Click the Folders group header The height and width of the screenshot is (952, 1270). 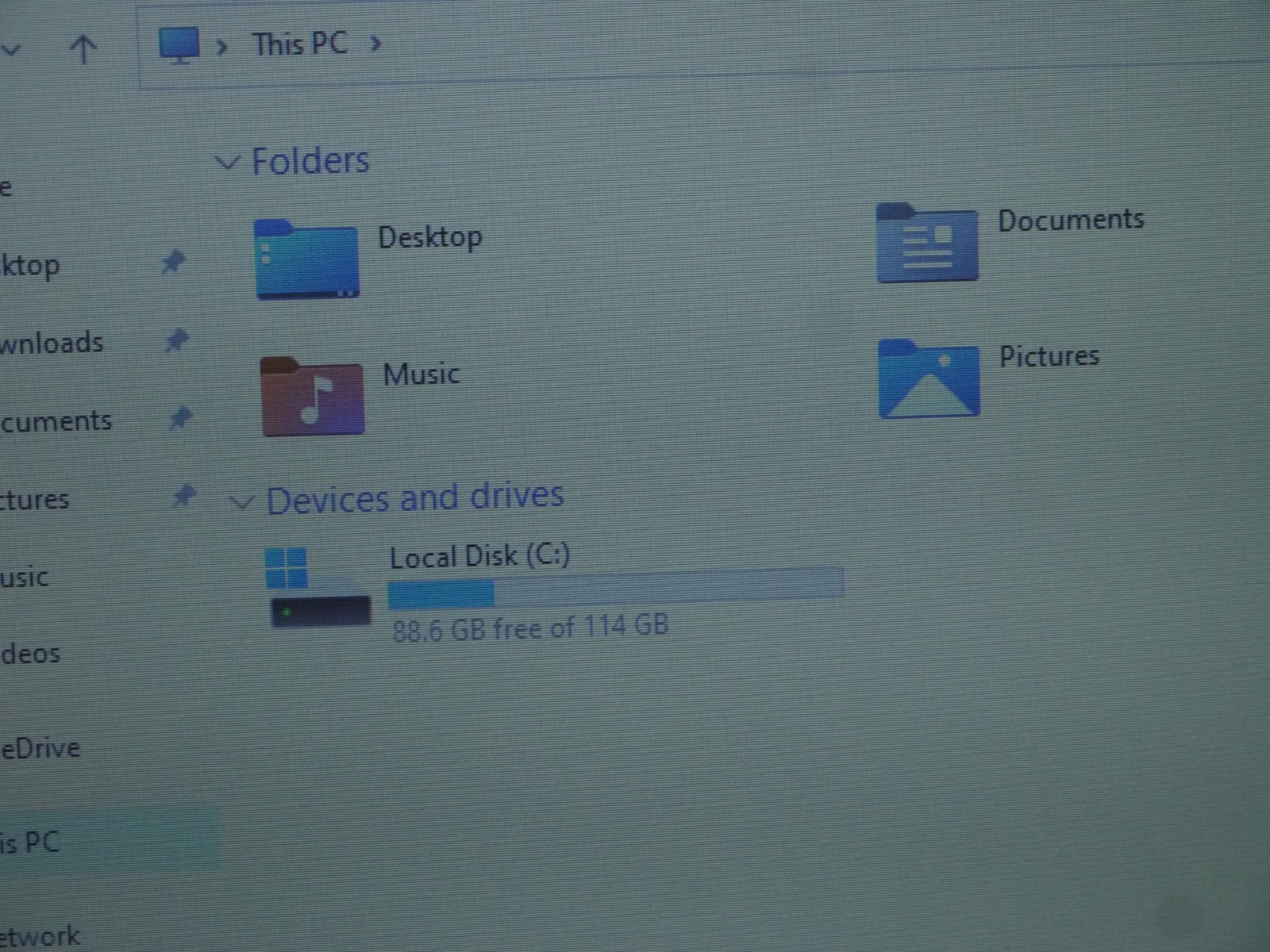pyautogui.click(x=310, y=161)
